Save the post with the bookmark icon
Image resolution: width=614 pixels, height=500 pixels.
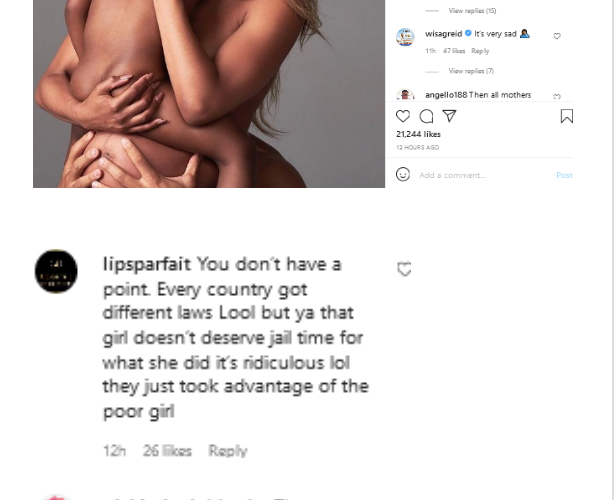(566, 117)
